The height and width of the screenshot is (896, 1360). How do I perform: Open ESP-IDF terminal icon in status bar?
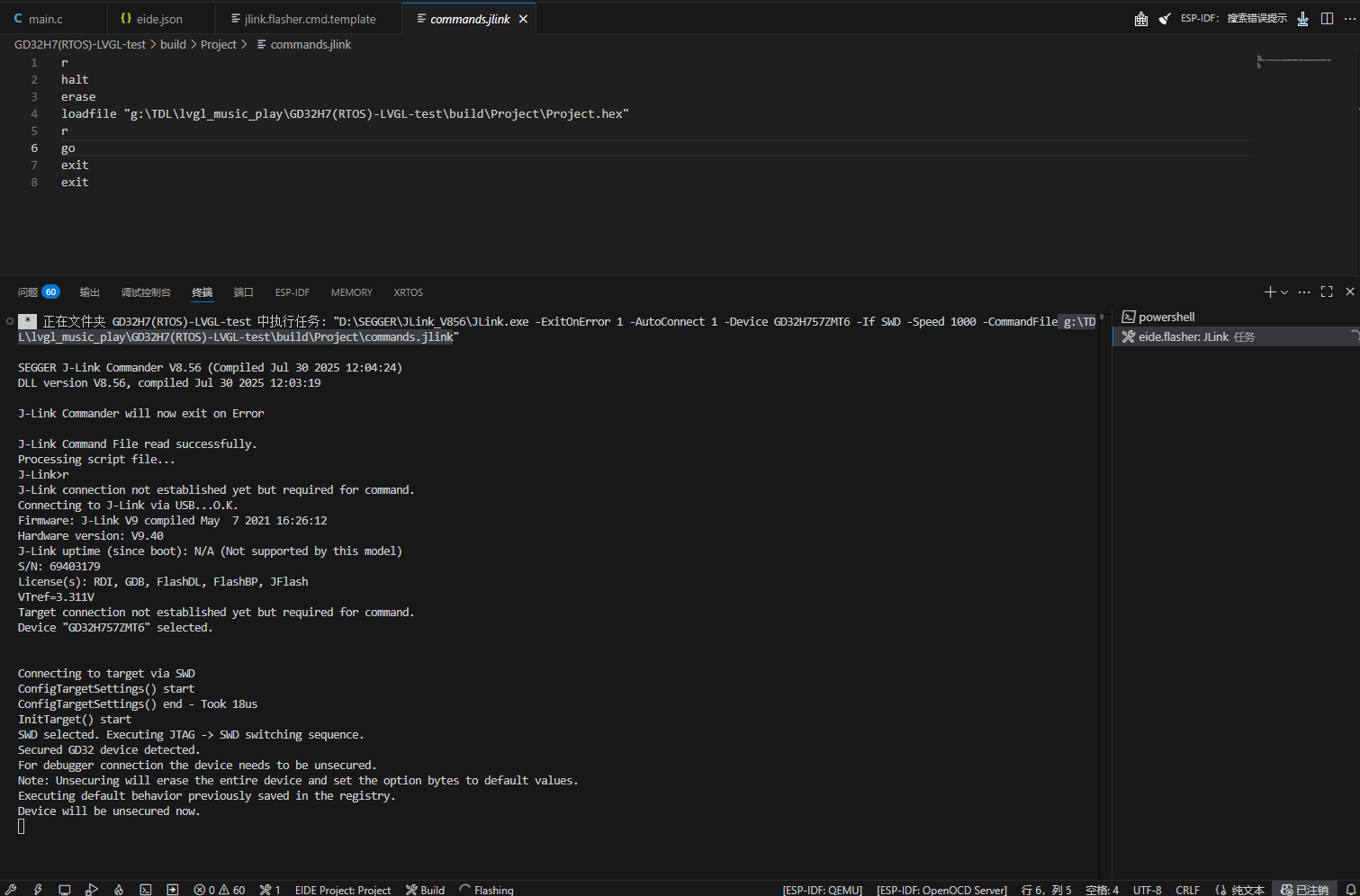tap(146, 890)
